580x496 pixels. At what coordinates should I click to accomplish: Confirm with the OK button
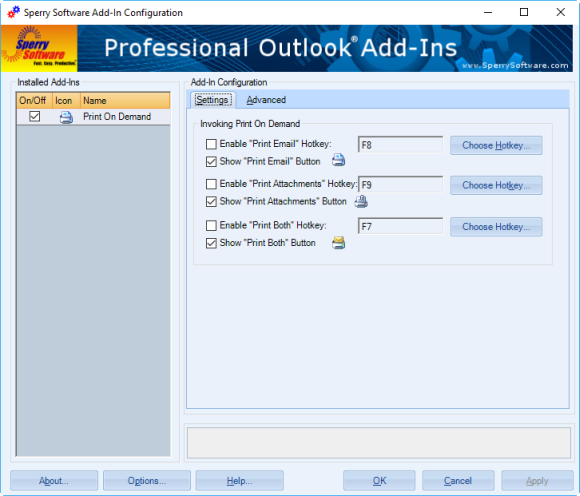[379, 480]
